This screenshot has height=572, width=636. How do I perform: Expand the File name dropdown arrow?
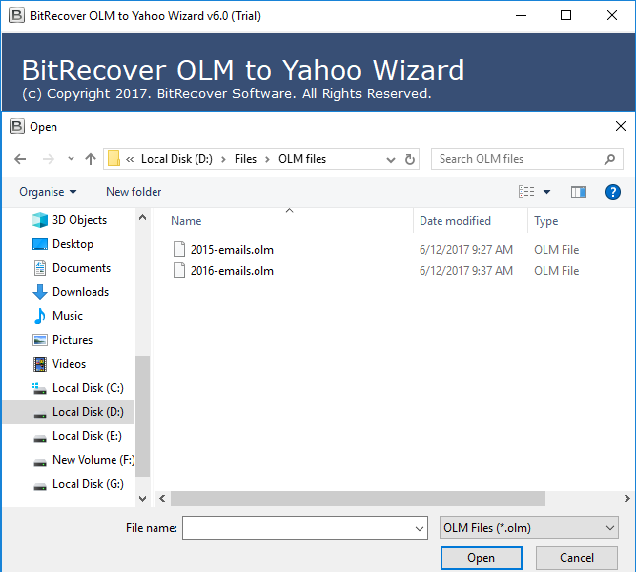(x=419, y=529)
